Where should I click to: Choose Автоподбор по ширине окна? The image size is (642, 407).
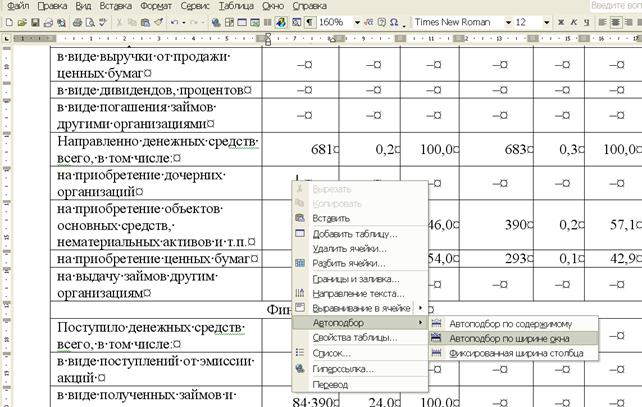click(x=513, y=338)
